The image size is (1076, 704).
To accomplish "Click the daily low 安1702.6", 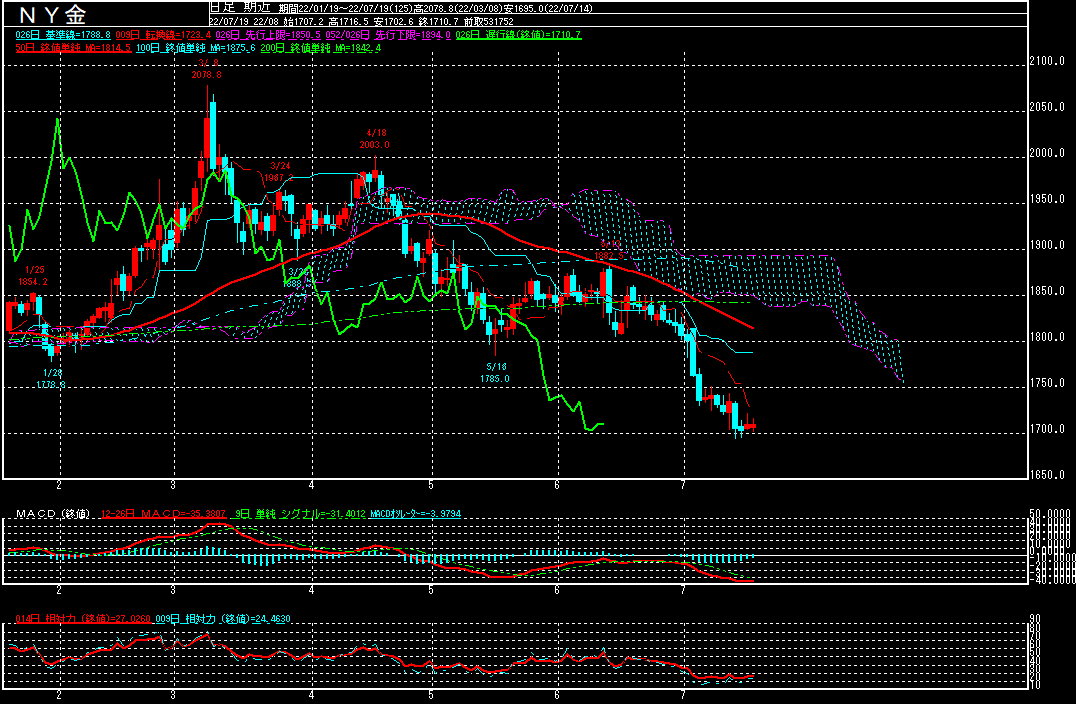I will point(394,21).
